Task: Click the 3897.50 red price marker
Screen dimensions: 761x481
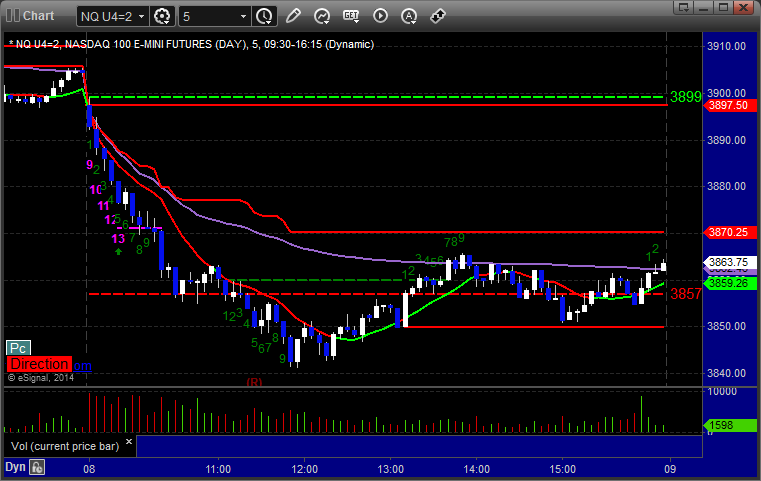Action: pos(729,105)
